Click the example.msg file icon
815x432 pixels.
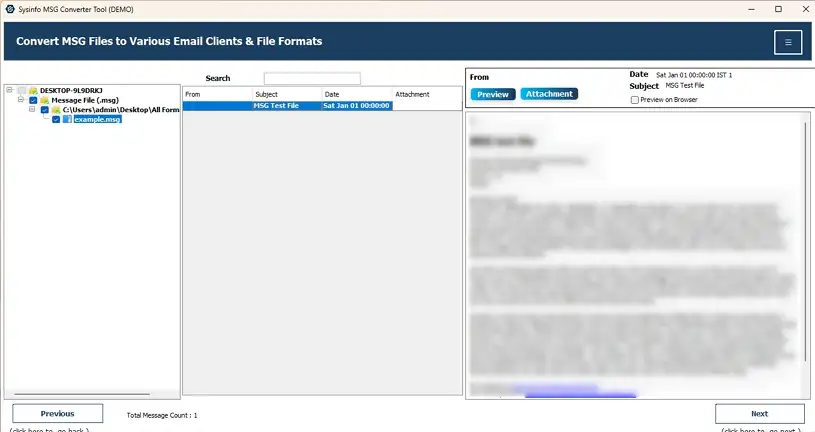pyautogui.click(x=68, y=119)
